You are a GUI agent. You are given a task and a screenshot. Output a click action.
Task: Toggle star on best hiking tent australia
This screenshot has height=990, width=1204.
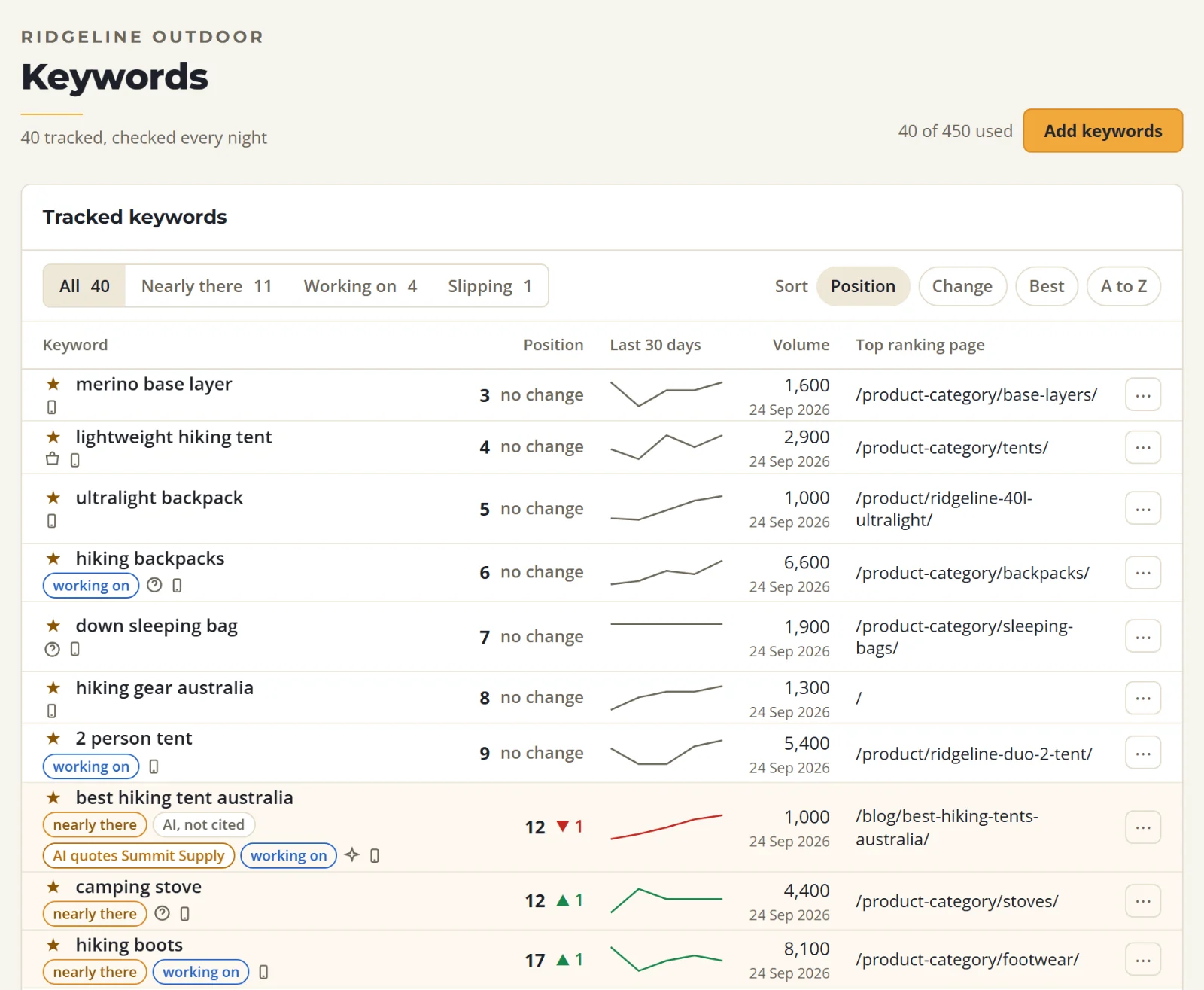pyautogui.click(x=53, y=797)
